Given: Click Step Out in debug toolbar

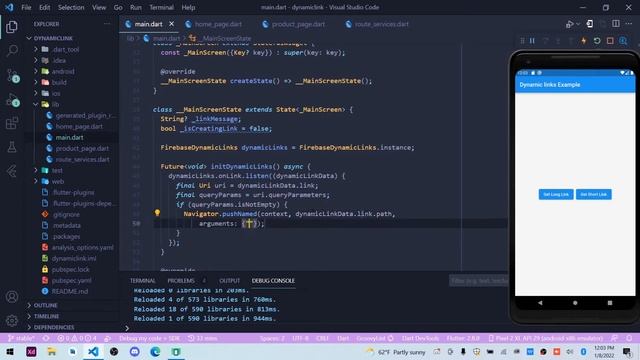Looking at the screenshot, I should pyautogui.click(x=571, y=41).
